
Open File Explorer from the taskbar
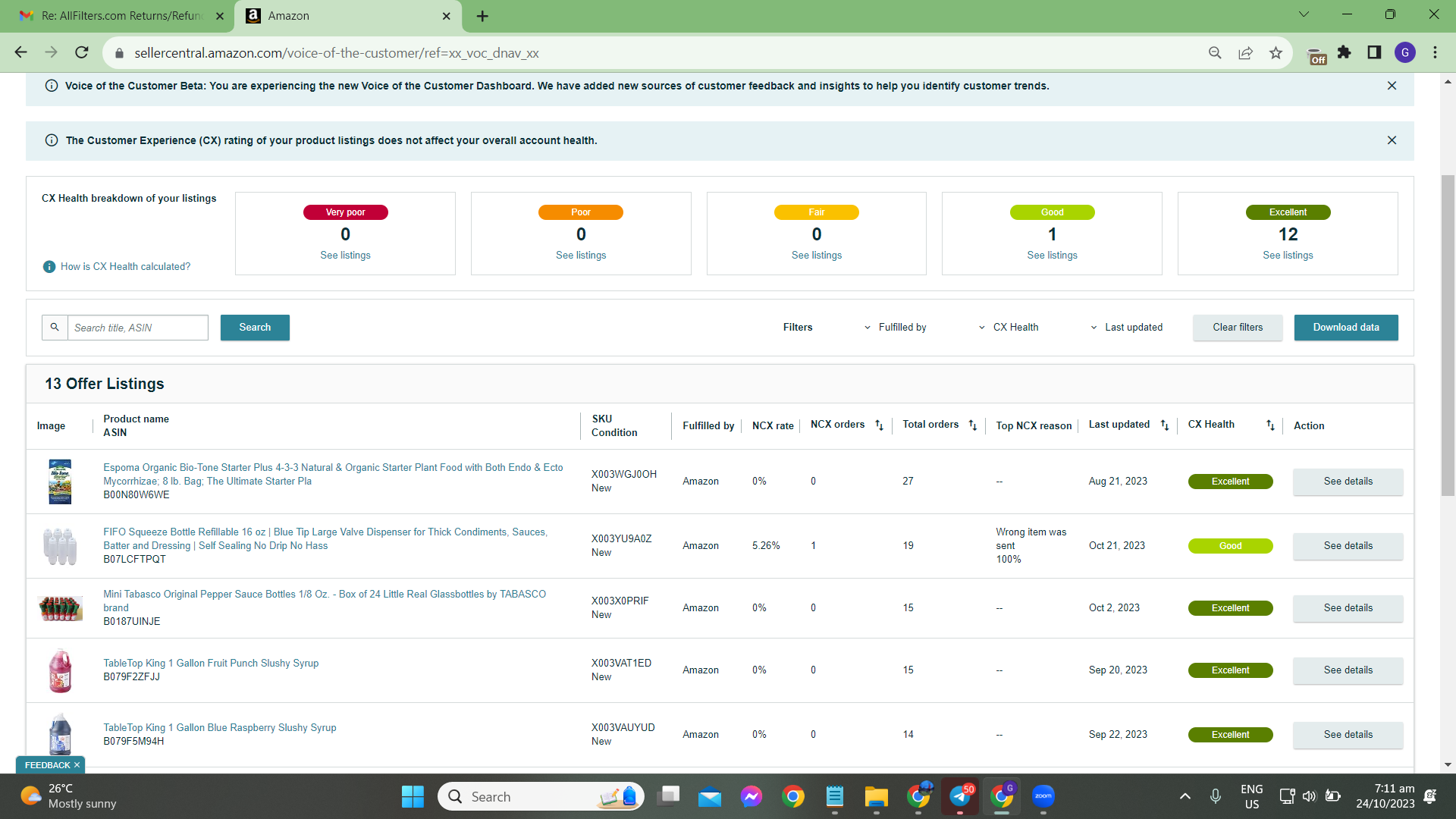877,796
